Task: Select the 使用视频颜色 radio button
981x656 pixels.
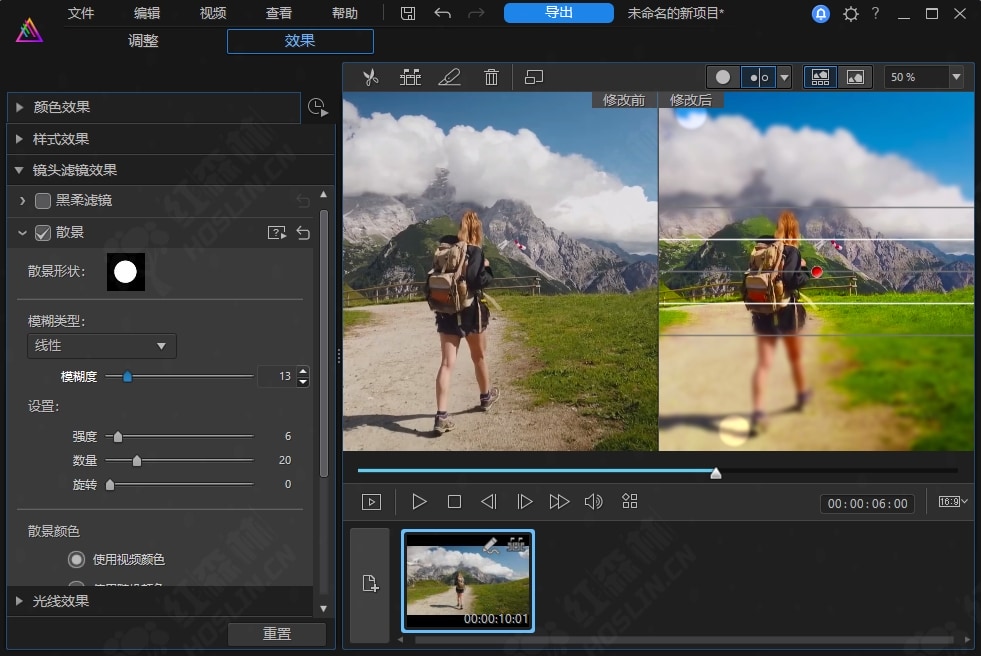Action: (x=76, y=559)
